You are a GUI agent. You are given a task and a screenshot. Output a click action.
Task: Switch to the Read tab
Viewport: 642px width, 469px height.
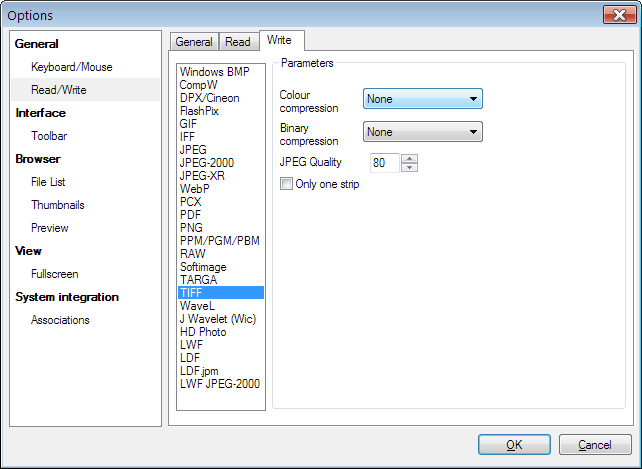(238, 42)
